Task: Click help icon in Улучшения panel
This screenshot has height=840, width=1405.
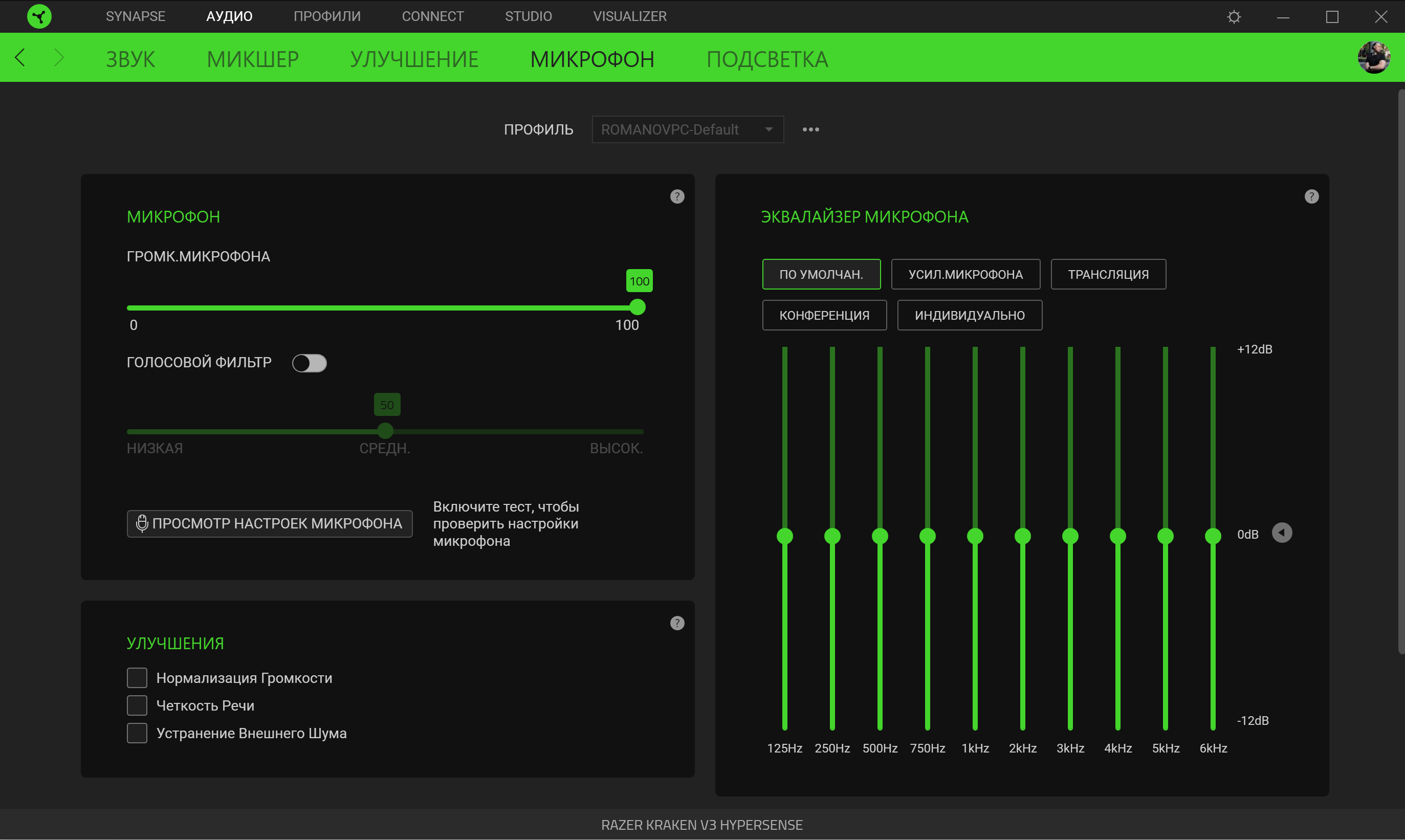Action: click(x=677, y=623)
